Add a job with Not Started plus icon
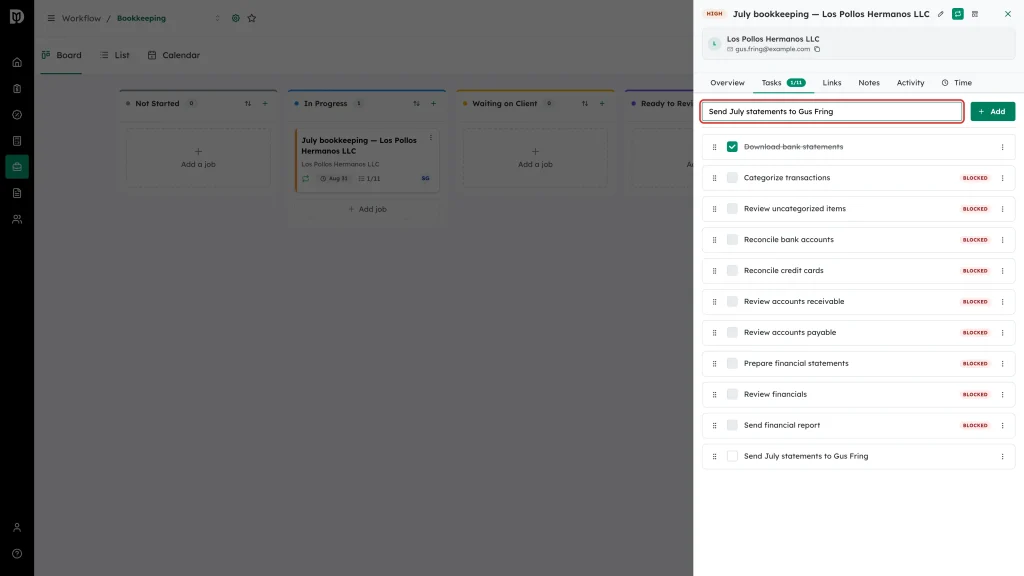Viewport: 1024px width, 576px height. point(265,103)
